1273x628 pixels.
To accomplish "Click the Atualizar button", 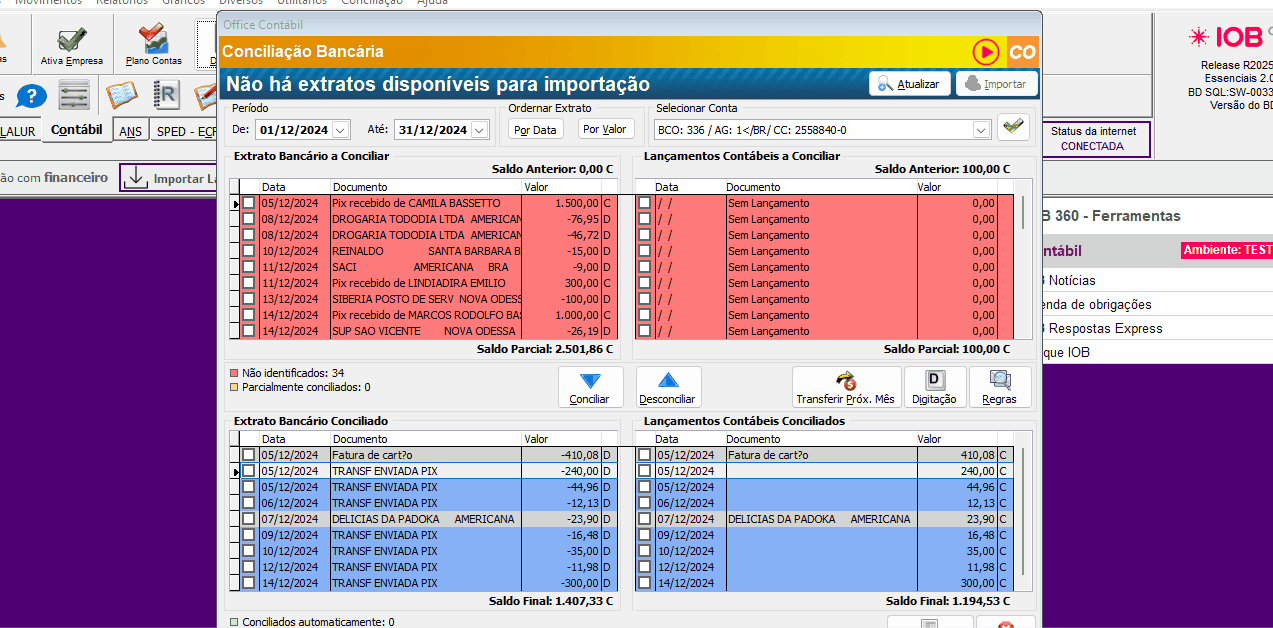I will [x=908, y=84].
